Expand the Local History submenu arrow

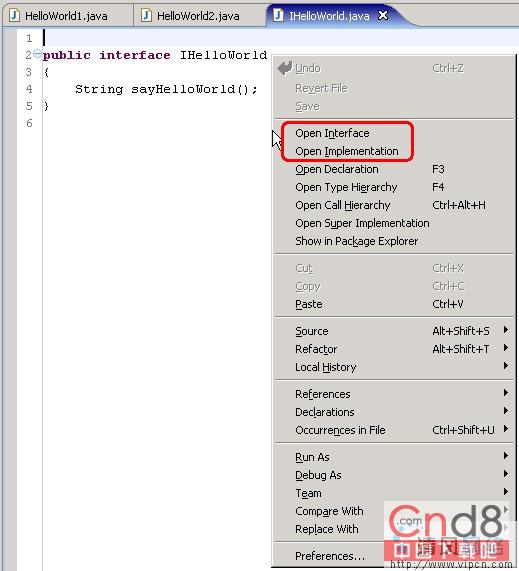click(506, 366)
